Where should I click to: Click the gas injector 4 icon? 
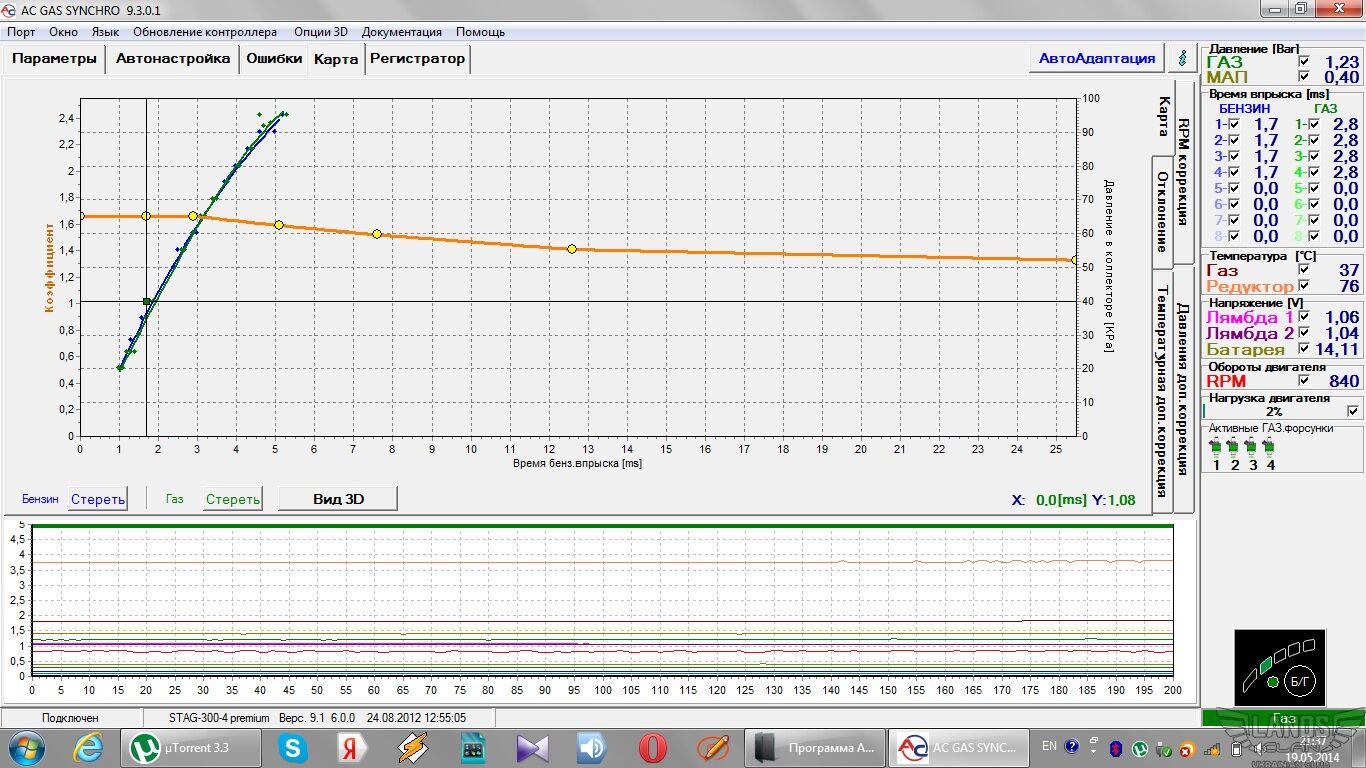[x=1269, y=446]
